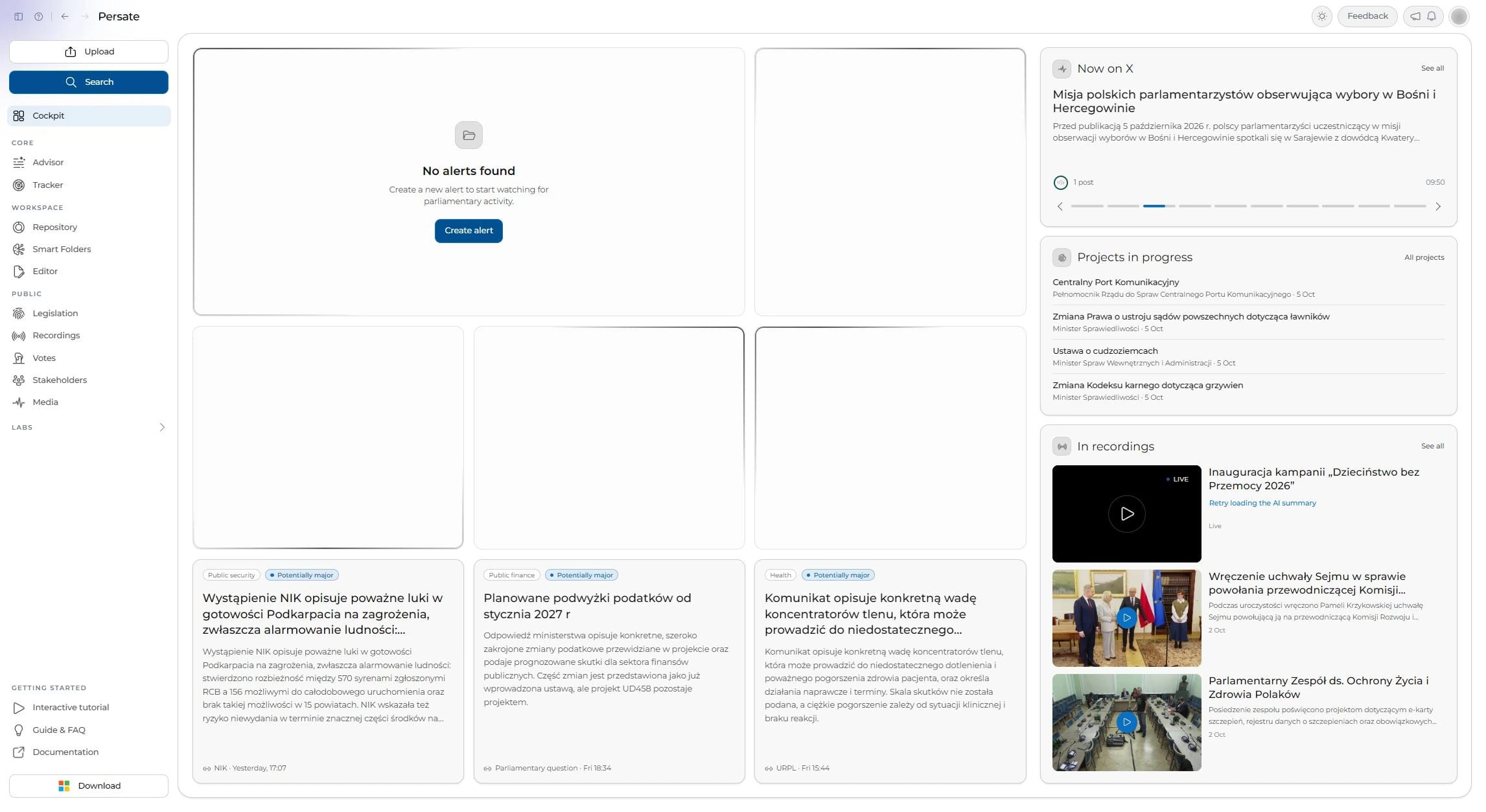Jump to last Now on X carousel segment
The height and width of the screenshot is (812, 1486).
click(x=1410, y=206)
